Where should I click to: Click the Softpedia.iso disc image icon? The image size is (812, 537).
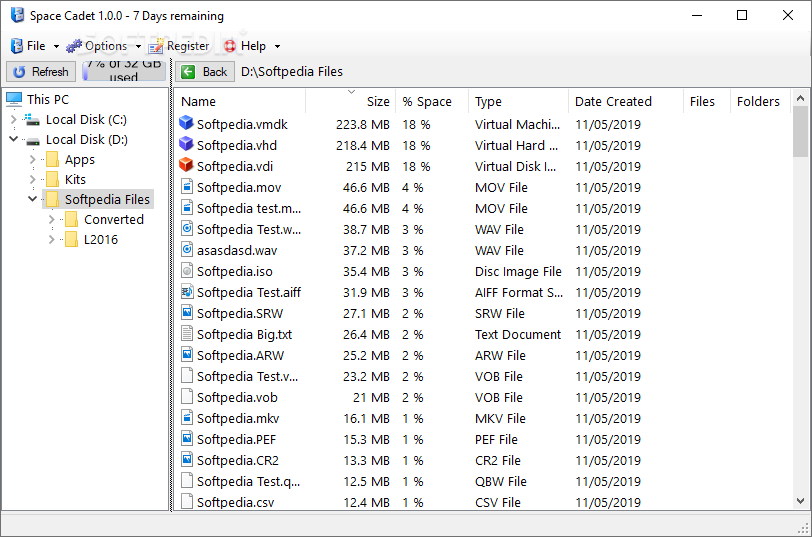coord(187,270)
